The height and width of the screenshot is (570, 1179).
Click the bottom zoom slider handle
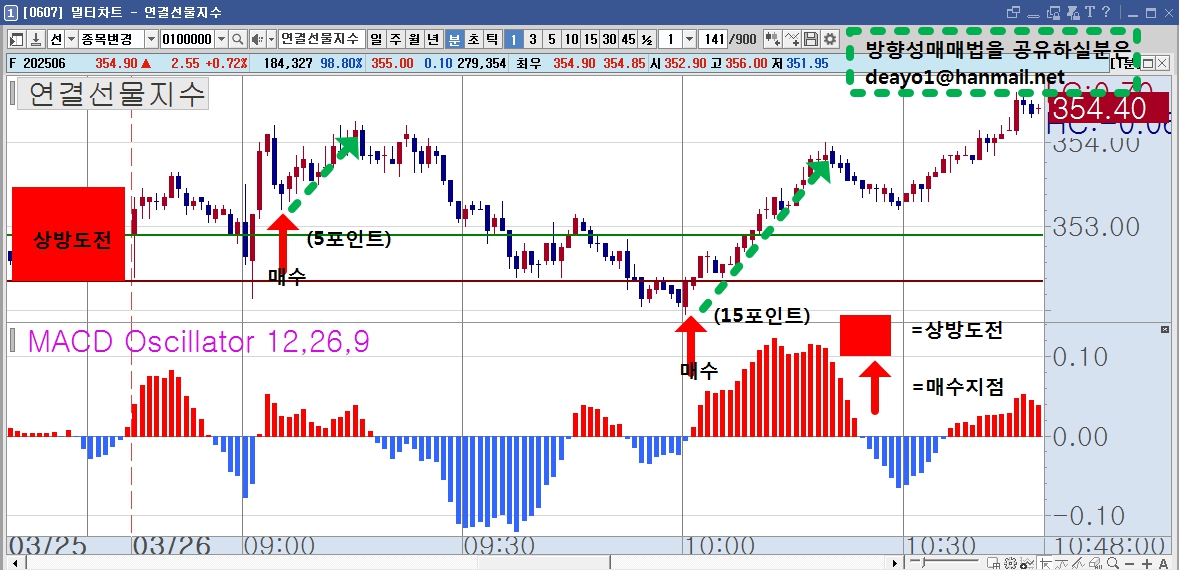pyautogui.click(x=923, y=562)
